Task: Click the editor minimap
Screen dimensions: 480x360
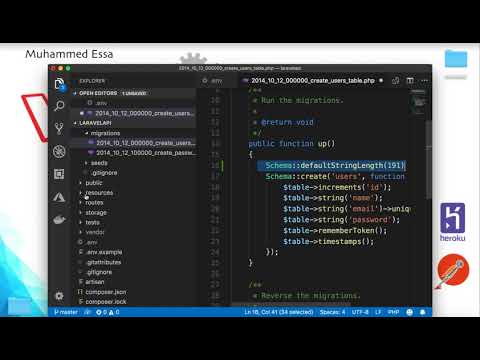Action: coord(419,102)
